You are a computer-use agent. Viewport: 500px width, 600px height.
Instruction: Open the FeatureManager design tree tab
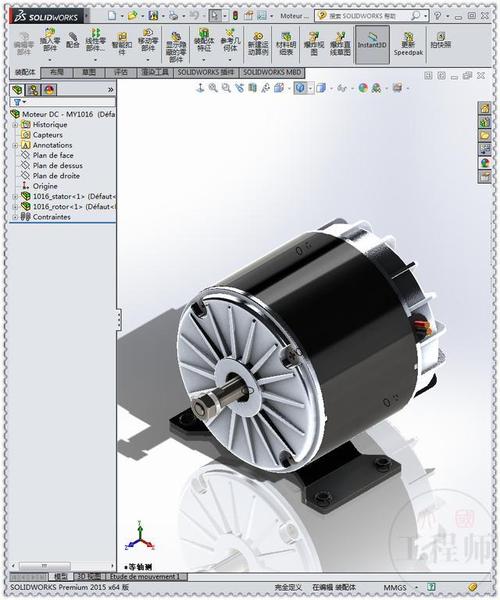pos(17,90)
